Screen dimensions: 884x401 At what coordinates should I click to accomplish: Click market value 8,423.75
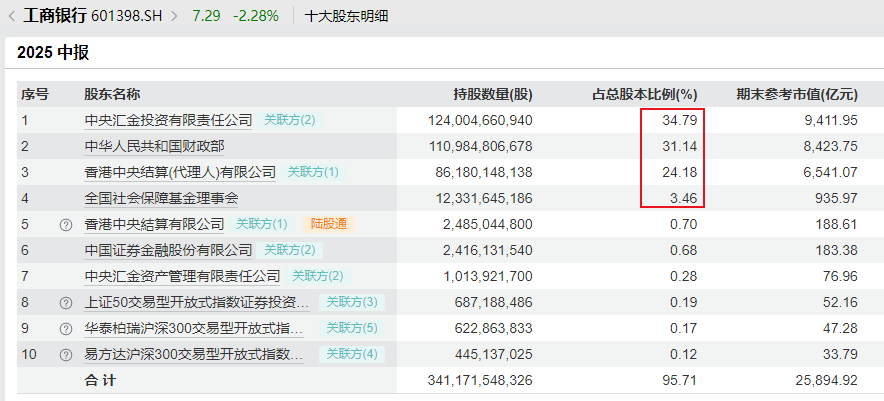pyautogui.click(x=832, y=146)
